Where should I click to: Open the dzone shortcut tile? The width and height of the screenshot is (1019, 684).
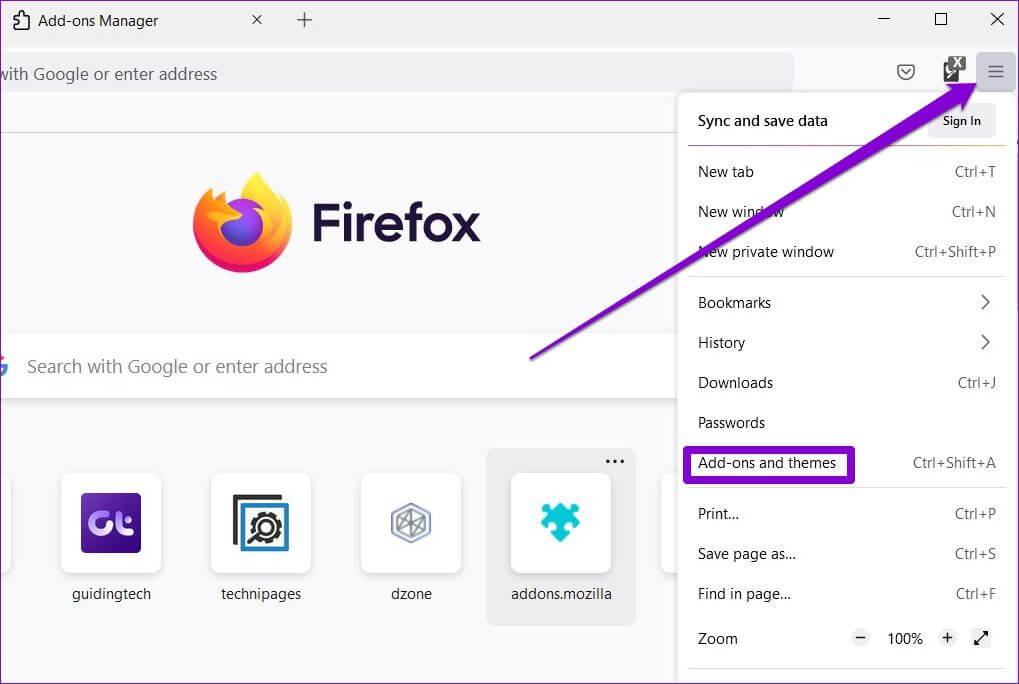pos(411,538)
